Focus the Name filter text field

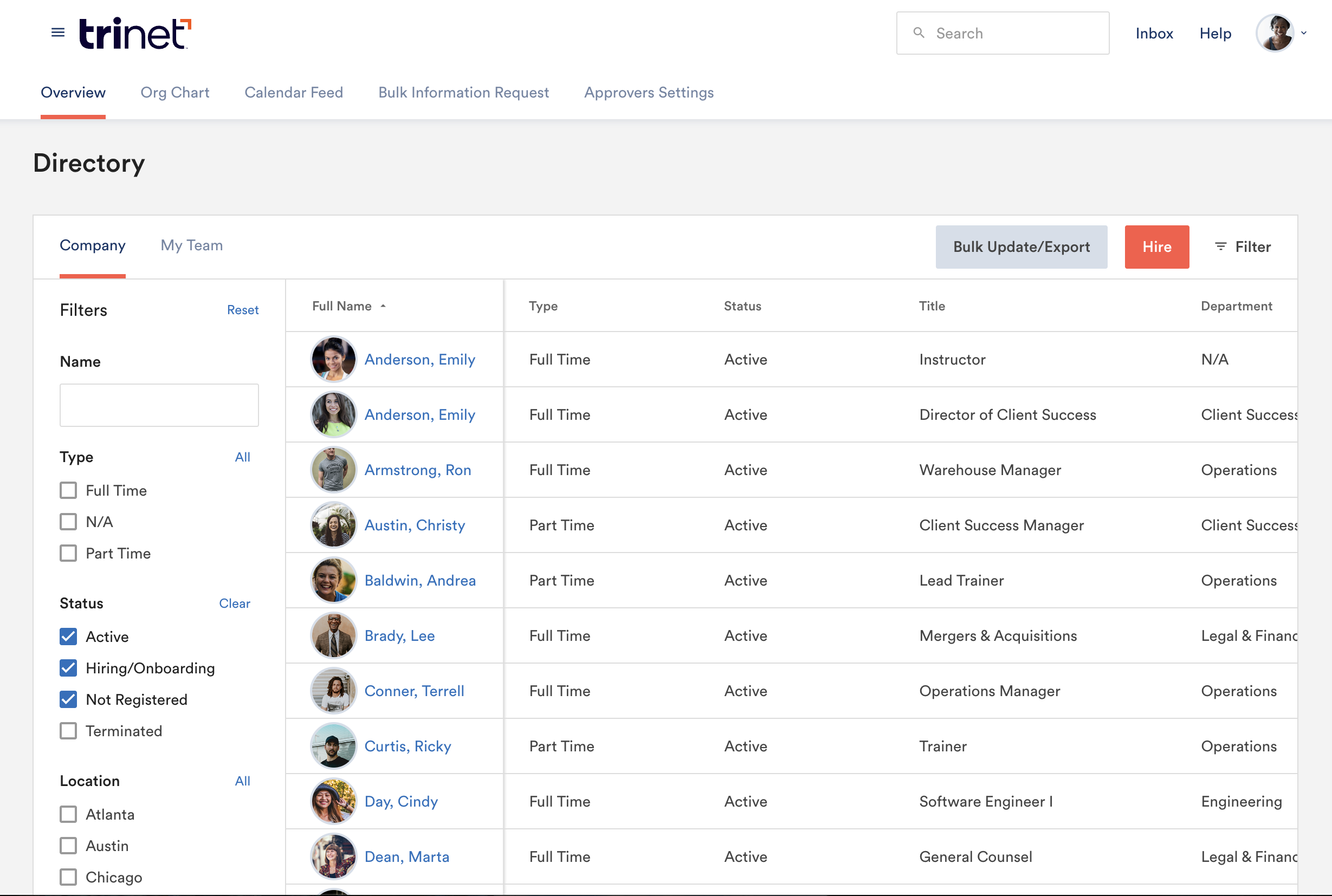click(159, 405)
